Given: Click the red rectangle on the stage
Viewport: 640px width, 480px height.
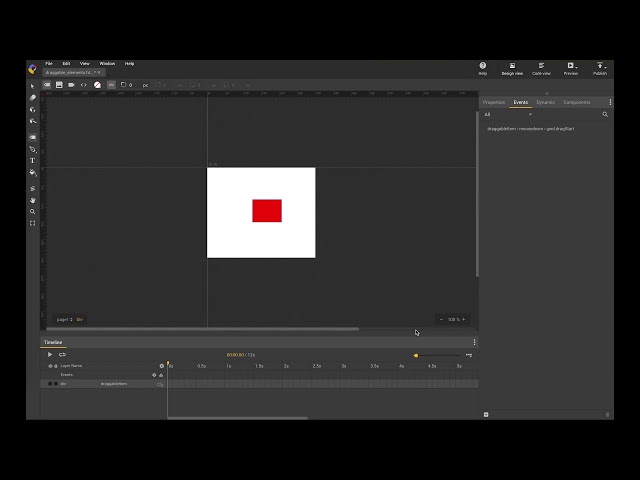Looking at the screenshot, I should [x=267, y=211].
